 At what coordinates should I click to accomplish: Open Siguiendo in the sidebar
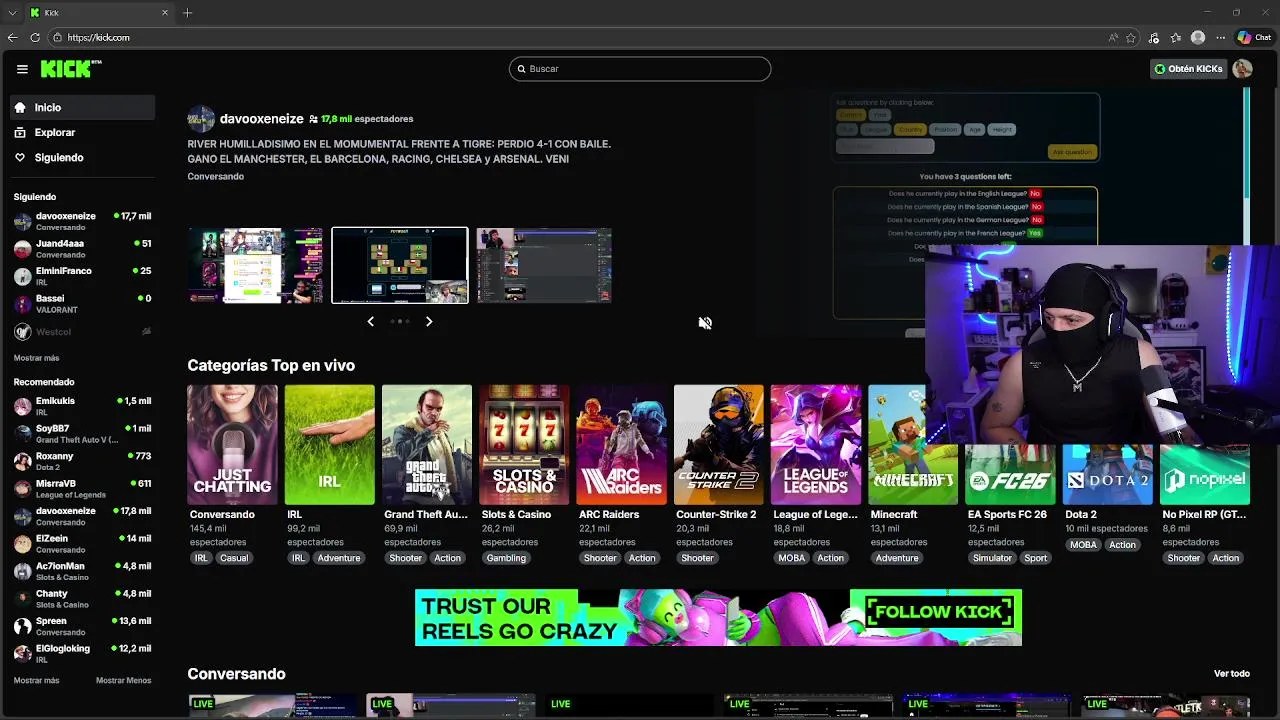[83, 157]
